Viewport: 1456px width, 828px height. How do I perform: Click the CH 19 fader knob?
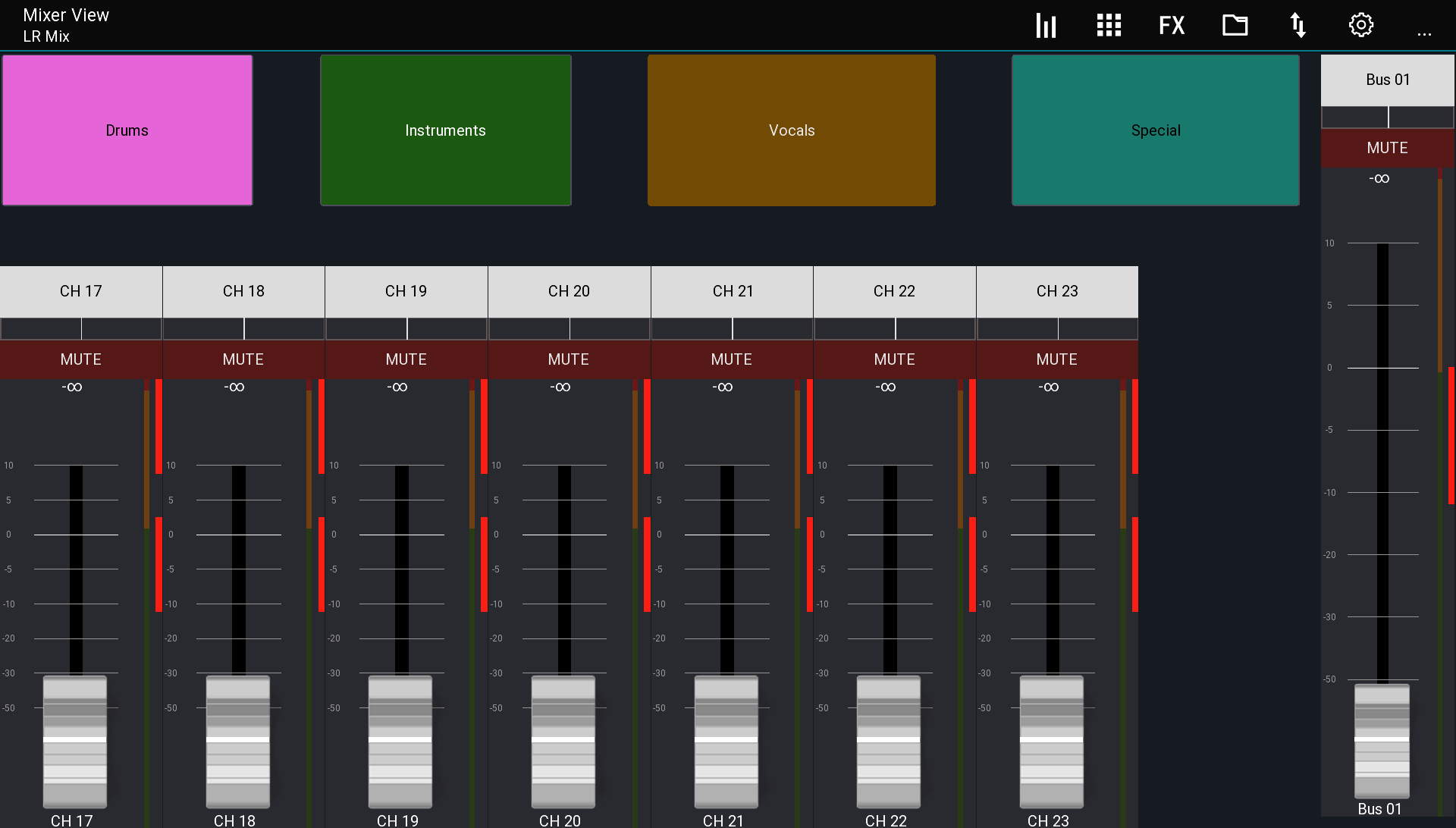(x=400, y=741)
